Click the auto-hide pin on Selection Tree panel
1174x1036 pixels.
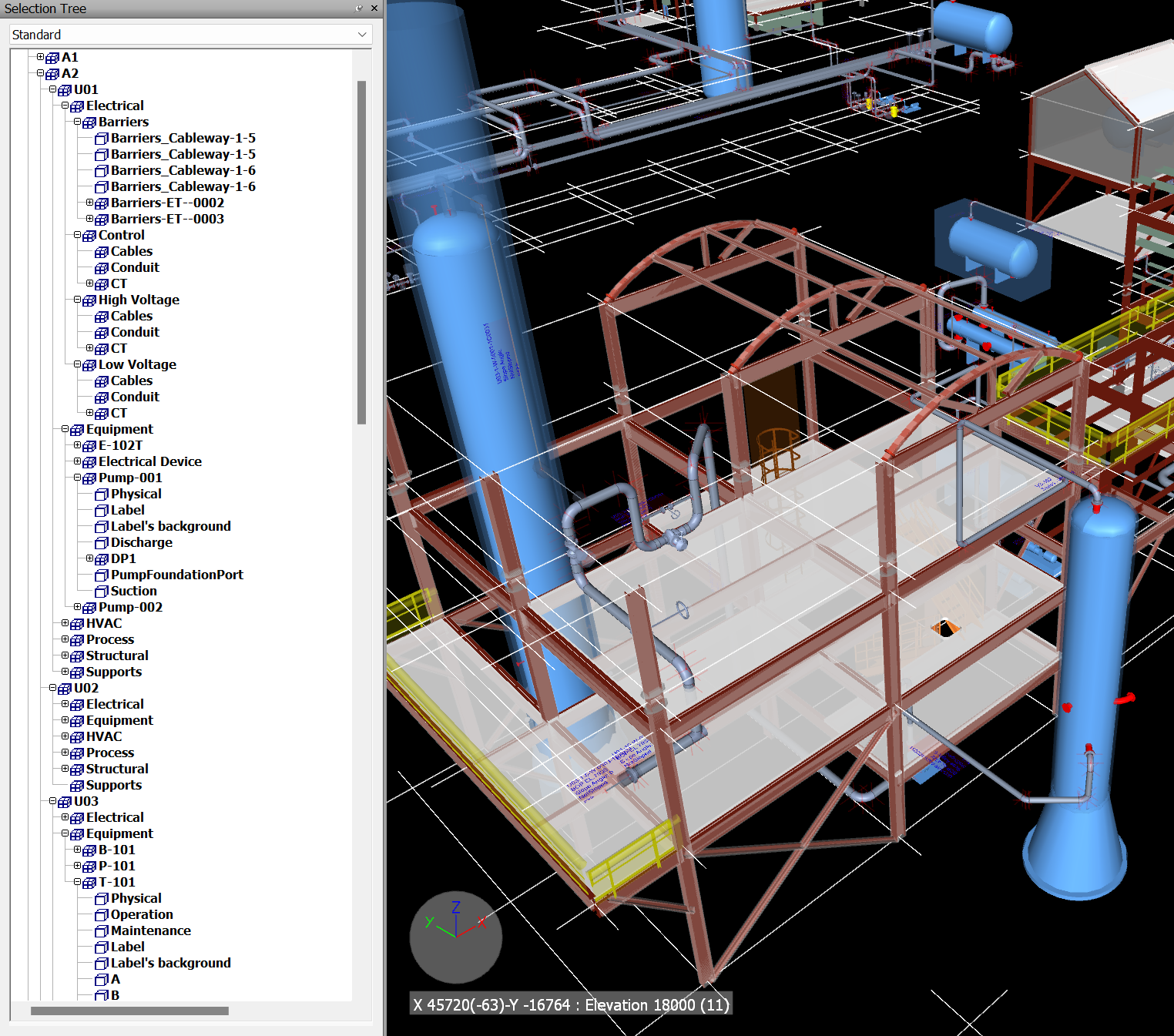(357, 8)
